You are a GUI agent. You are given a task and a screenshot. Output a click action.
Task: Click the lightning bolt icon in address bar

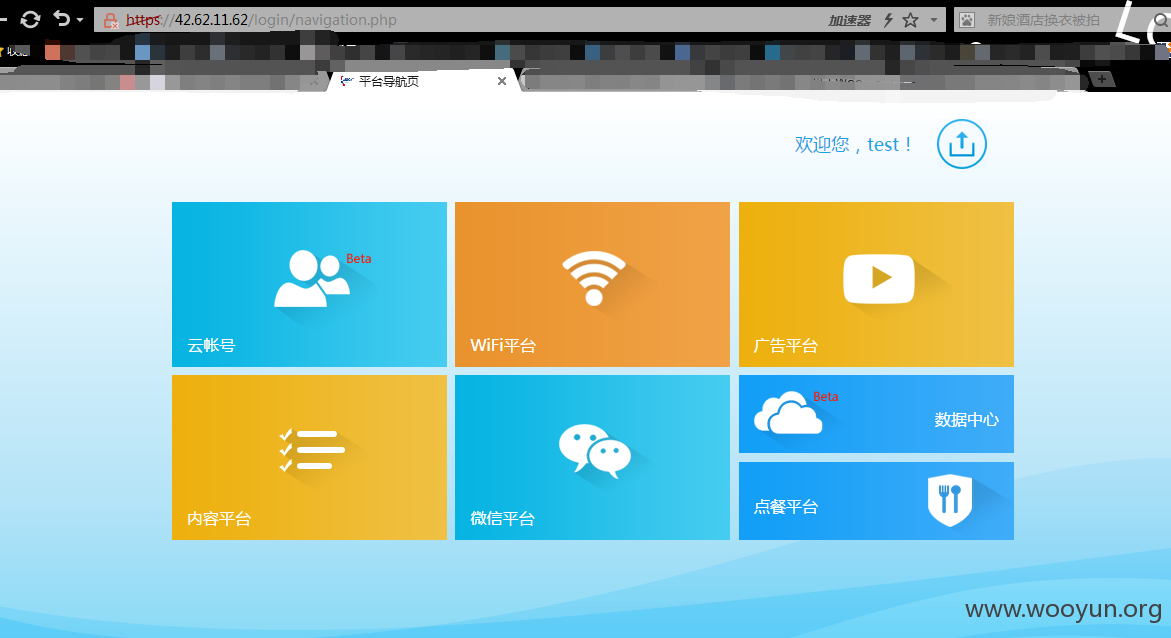pos(888,20)
